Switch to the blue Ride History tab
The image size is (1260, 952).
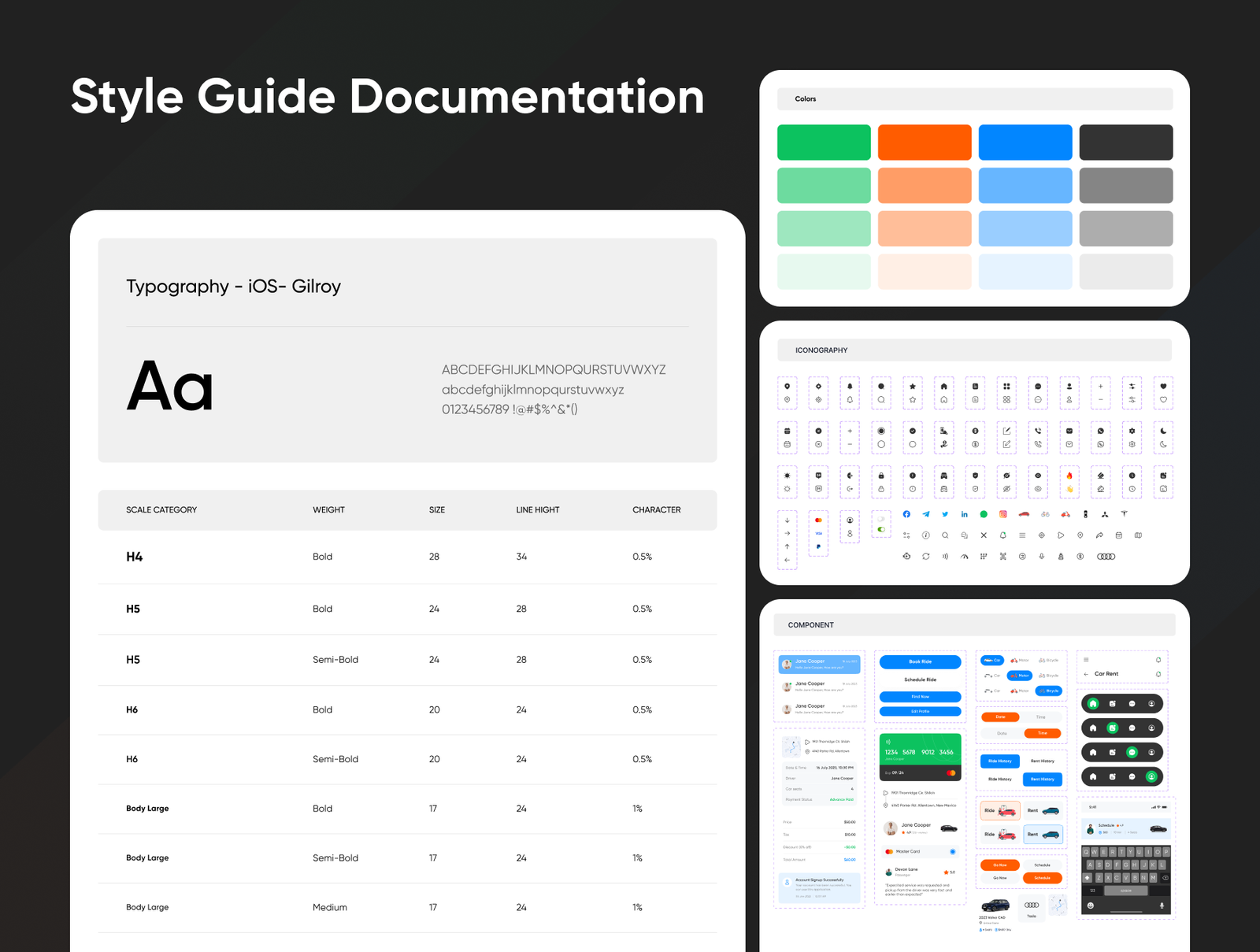999,761
